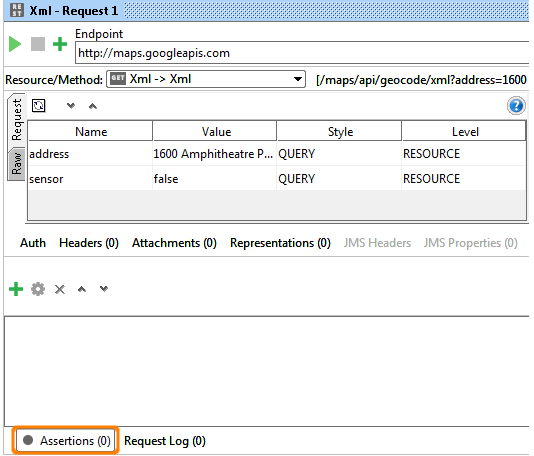Remove assertion with X icon
Screen dimensions: 534x456
point(60,289)
